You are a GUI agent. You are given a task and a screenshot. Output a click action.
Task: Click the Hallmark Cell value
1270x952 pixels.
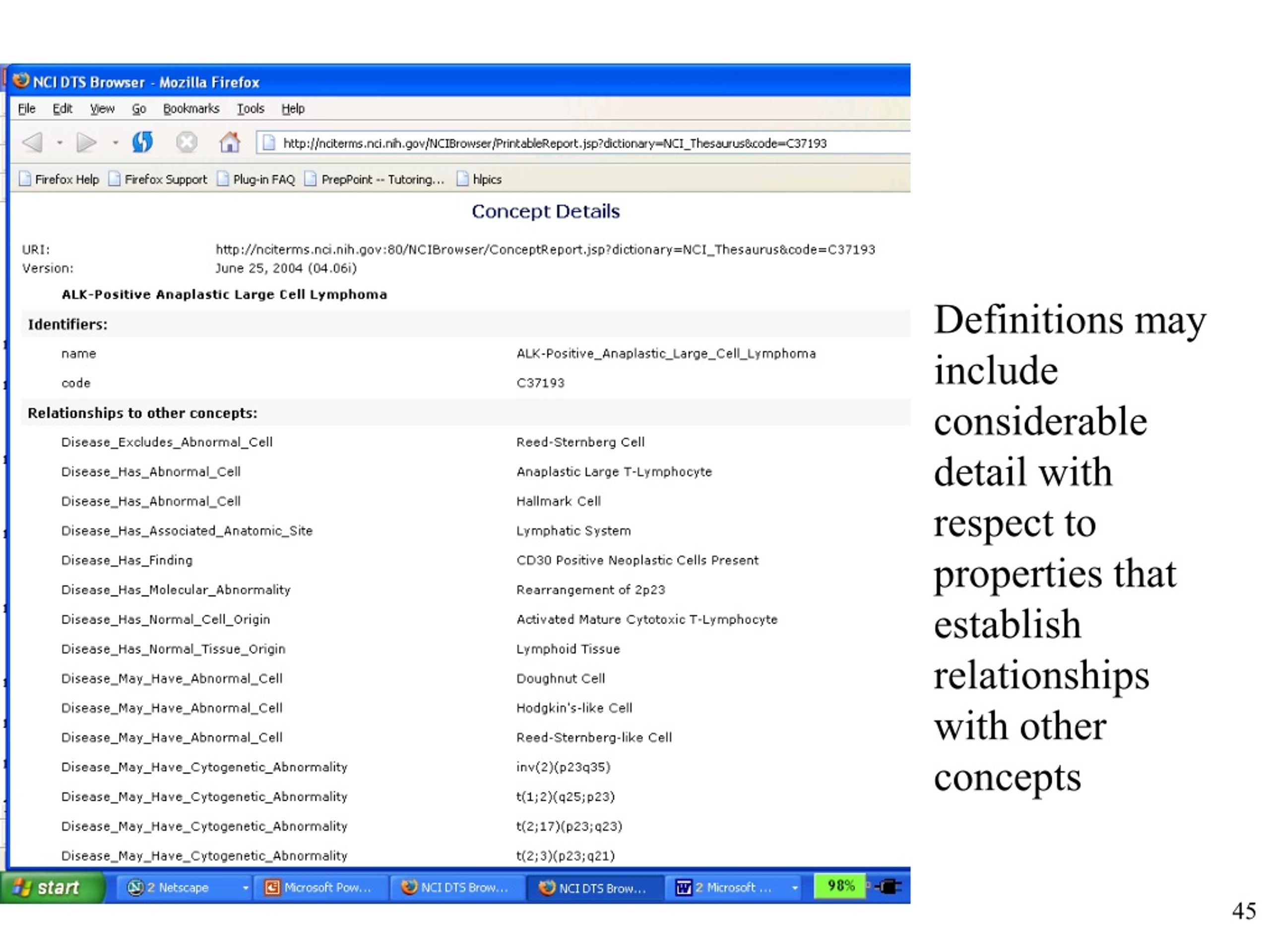[x=559, y=501]
